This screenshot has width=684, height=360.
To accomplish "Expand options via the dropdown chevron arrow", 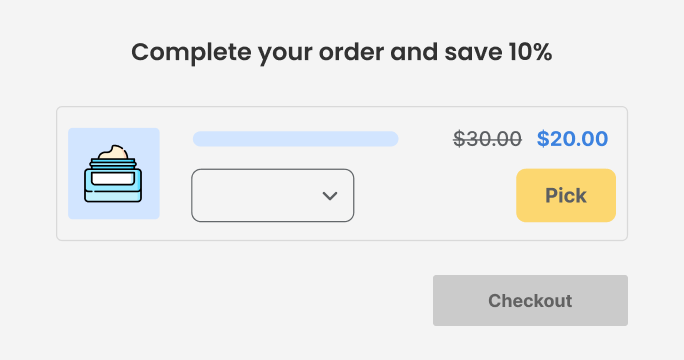I will (330, 196).
